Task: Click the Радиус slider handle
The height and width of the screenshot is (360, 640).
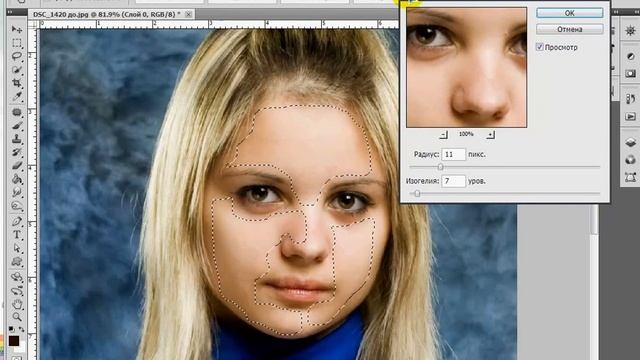Action: pos(440,167)
